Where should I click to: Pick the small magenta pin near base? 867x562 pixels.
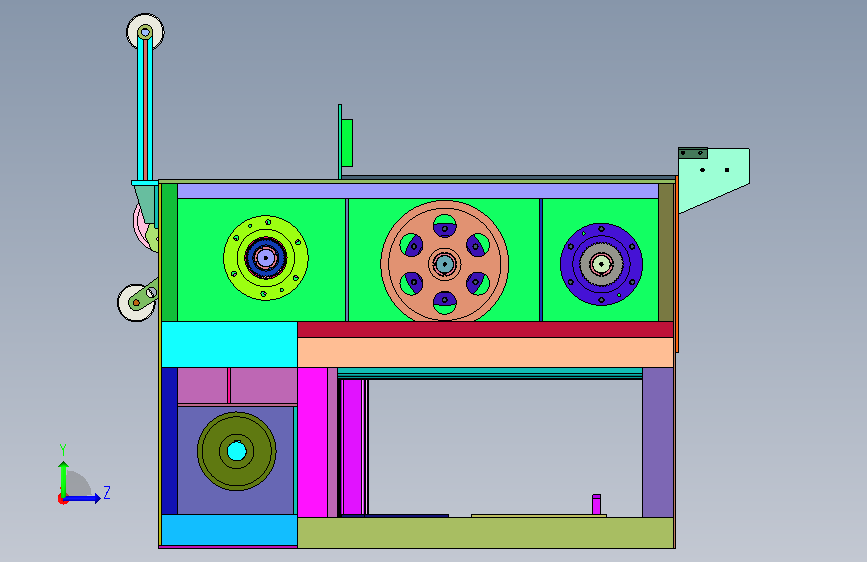pos(596,504)
